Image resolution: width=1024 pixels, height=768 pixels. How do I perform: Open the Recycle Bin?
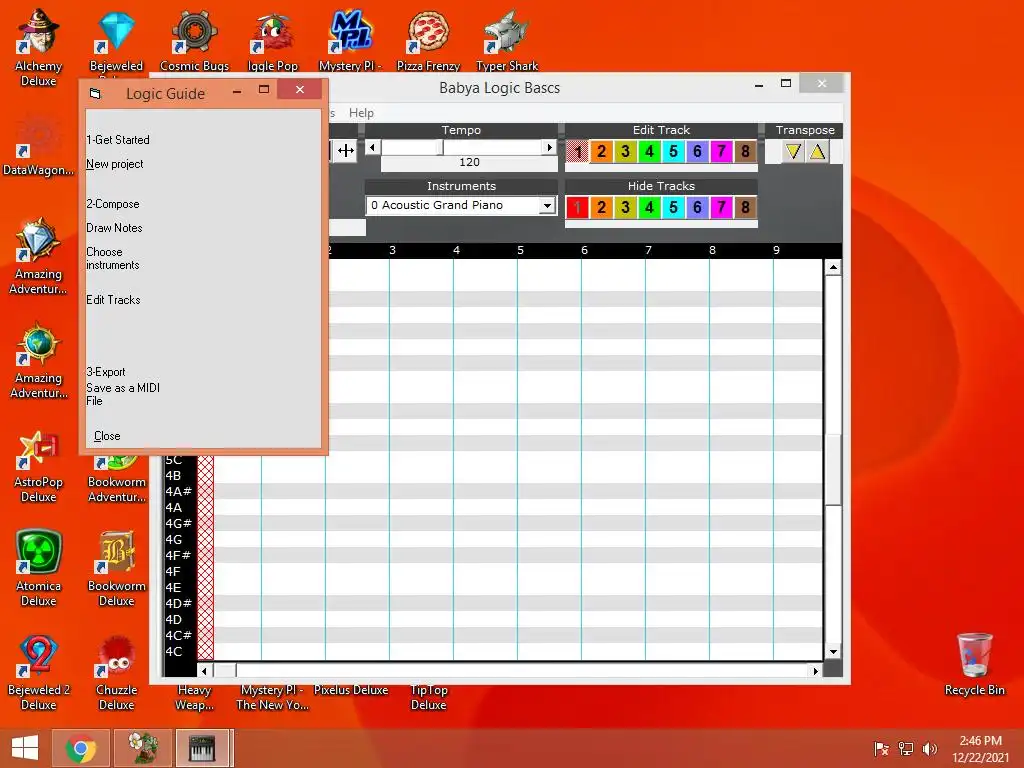point(974,664)
